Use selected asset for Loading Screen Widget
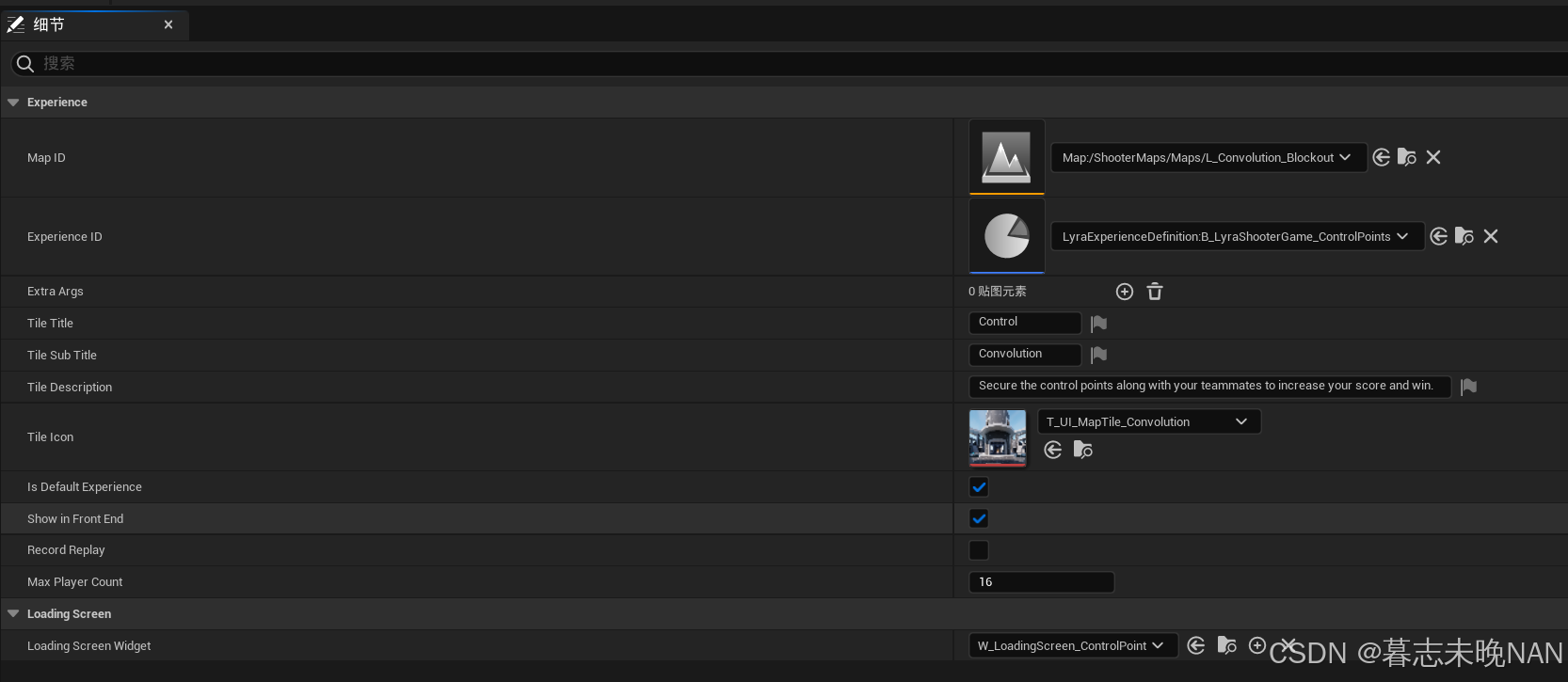This screenshot has width=1568, height=682. (1196, 645)
